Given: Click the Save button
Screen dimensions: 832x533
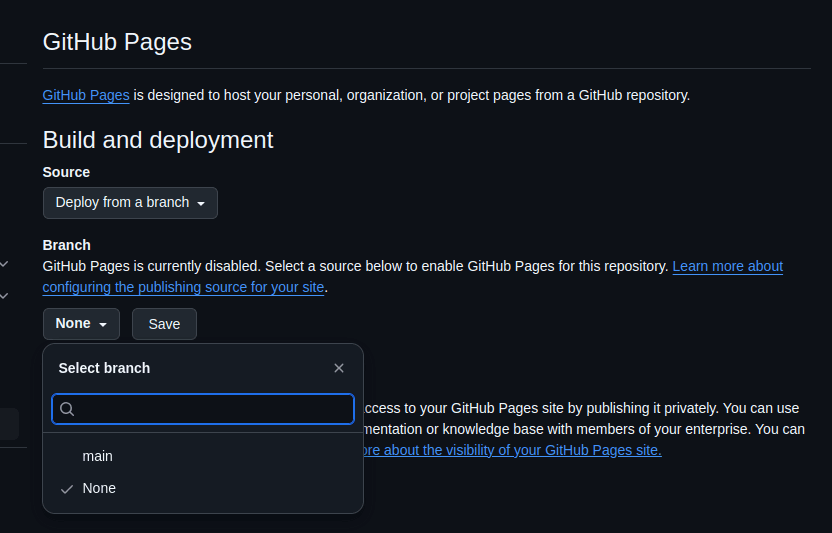Looking at the screenshot, I should (x=164, y=324).
